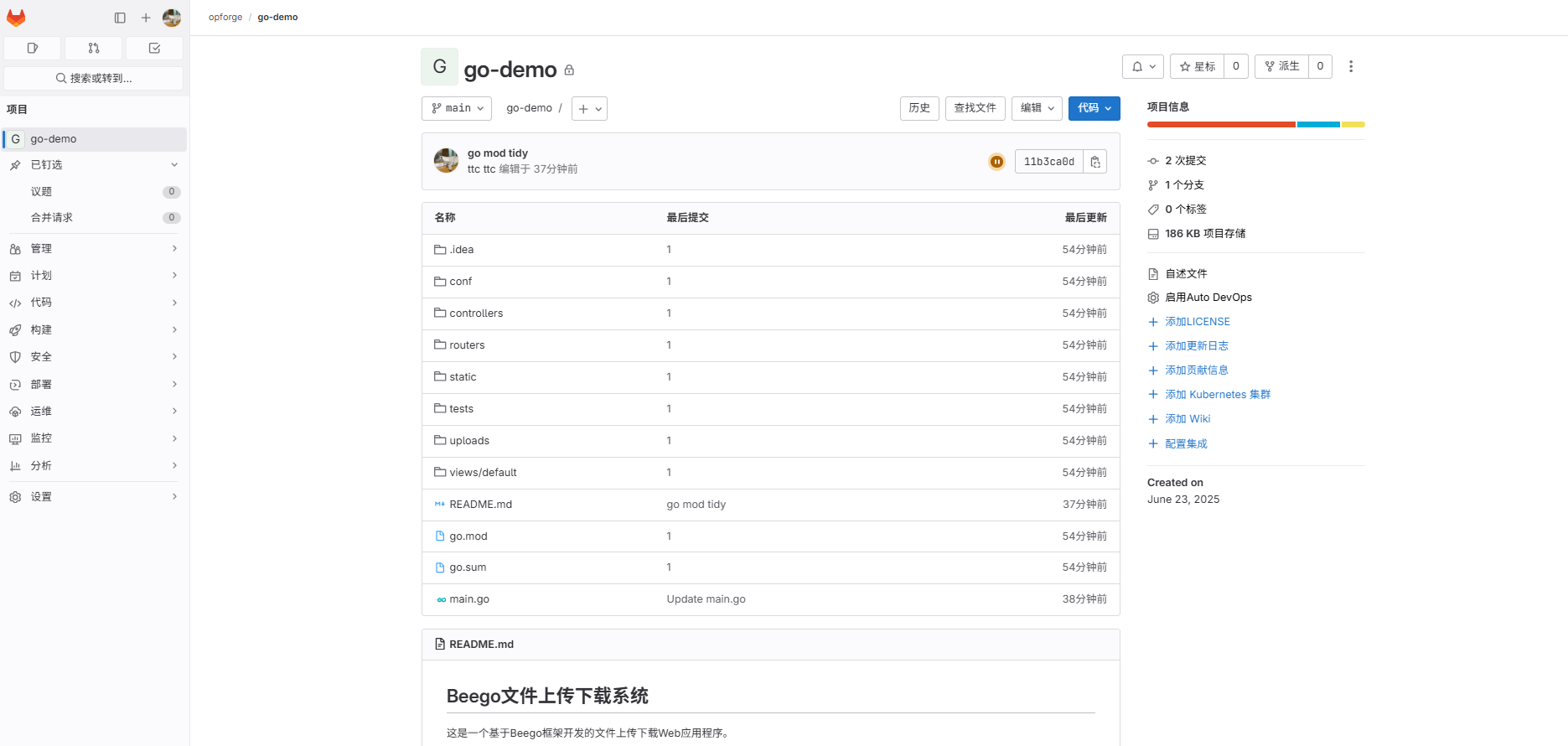1568x746 pixels.
Task: Open 'Update main.go' commit message
Action: [706, 599]
